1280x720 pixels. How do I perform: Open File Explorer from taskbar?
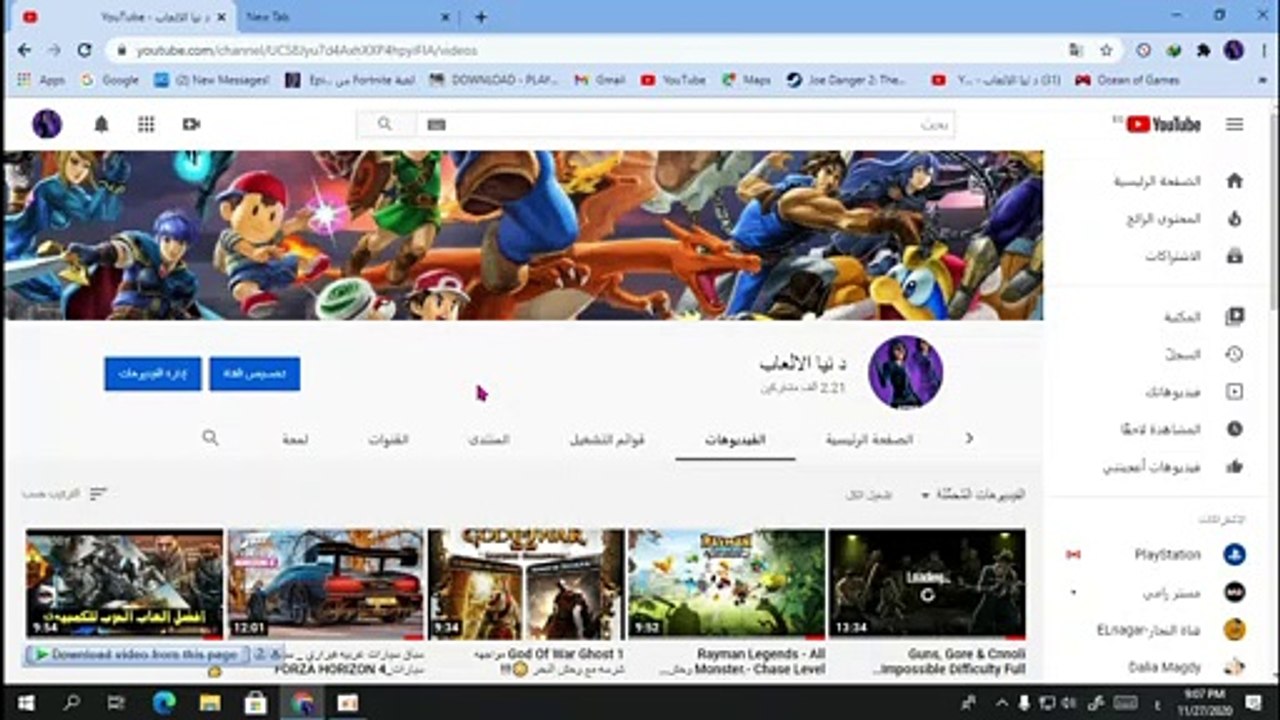[210, 702]
